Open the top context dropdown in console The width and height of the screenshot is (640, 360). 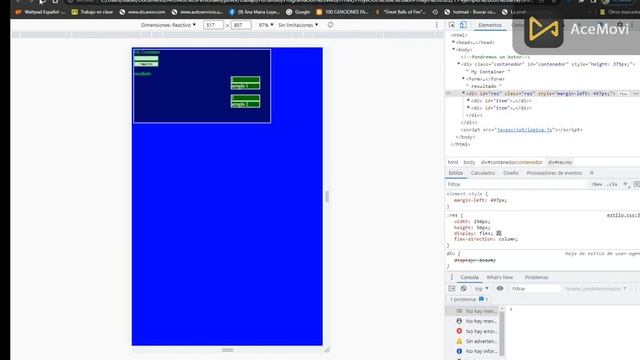coord(481,289)
